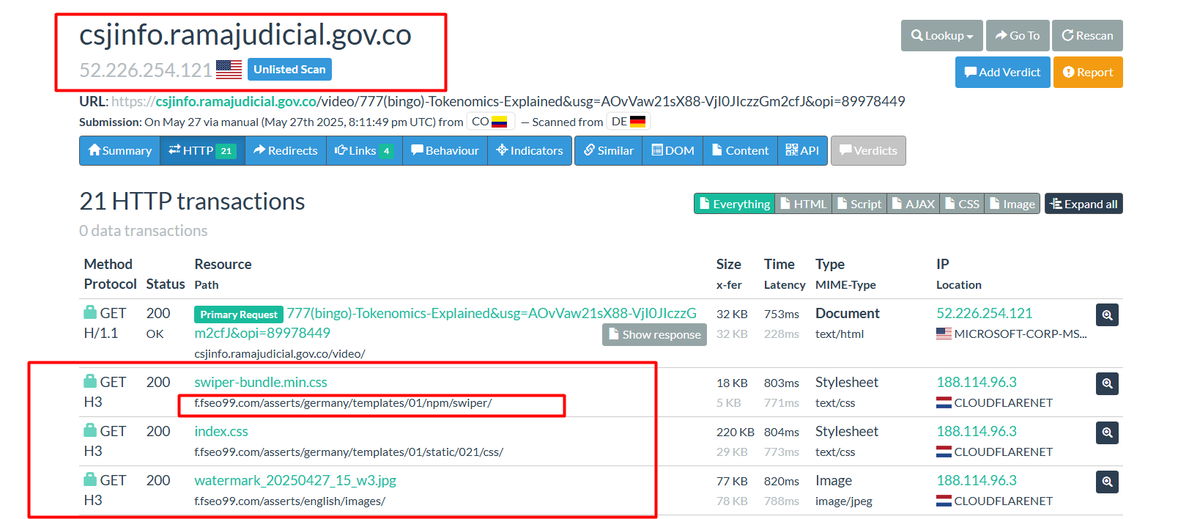The height and width of the screenshot is (519, 1200).
Task: Click the 188.114.96.3 IP in the index.css row
Action: click(976, 431)
